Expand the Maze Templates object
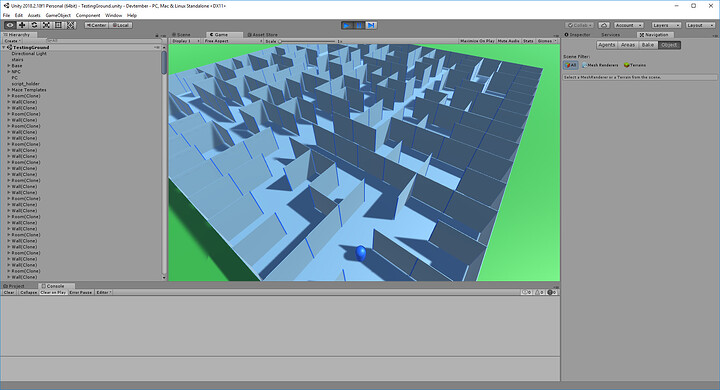This screenshot has width=720, height=390. click(8, 90)
